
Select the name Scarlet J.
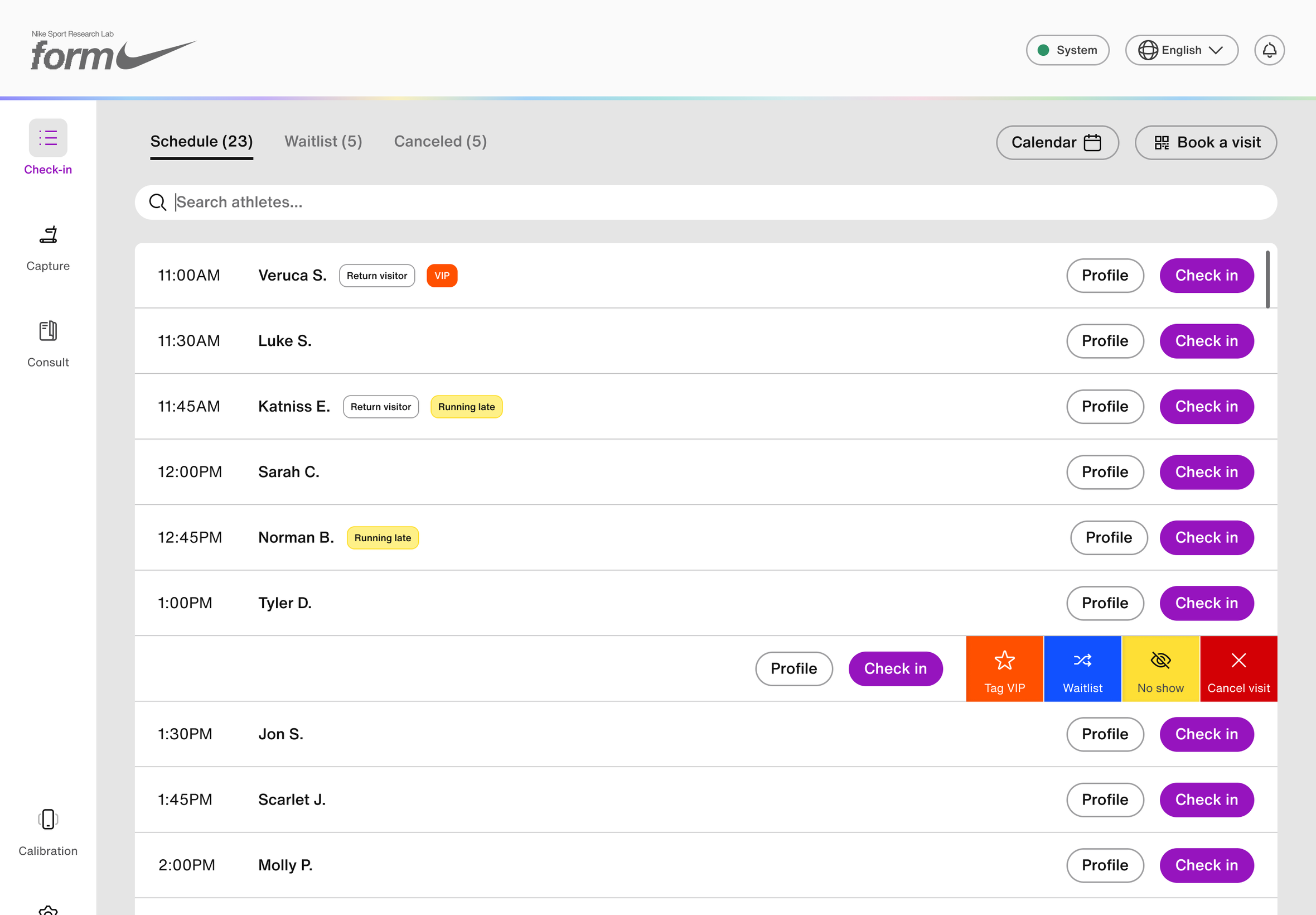[292, 800]
